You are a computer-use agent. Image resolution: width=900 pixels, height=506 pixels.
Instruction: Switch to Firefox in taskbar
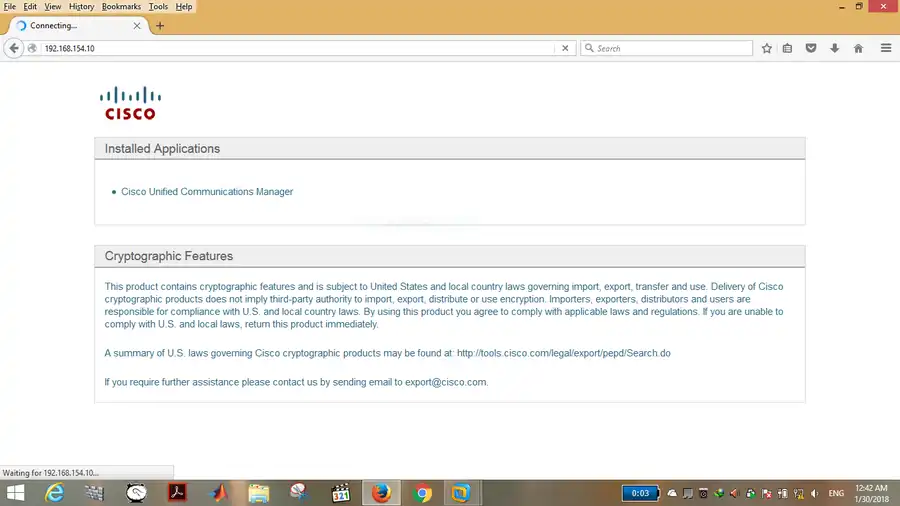[381, 493]
